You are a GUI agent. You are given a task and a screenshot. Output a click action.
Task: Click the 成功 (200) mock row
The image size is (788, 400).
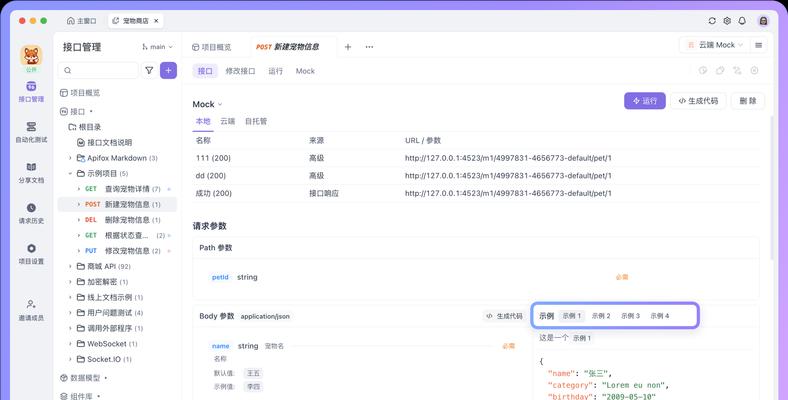pyautogui.click(x=475, y=193)
